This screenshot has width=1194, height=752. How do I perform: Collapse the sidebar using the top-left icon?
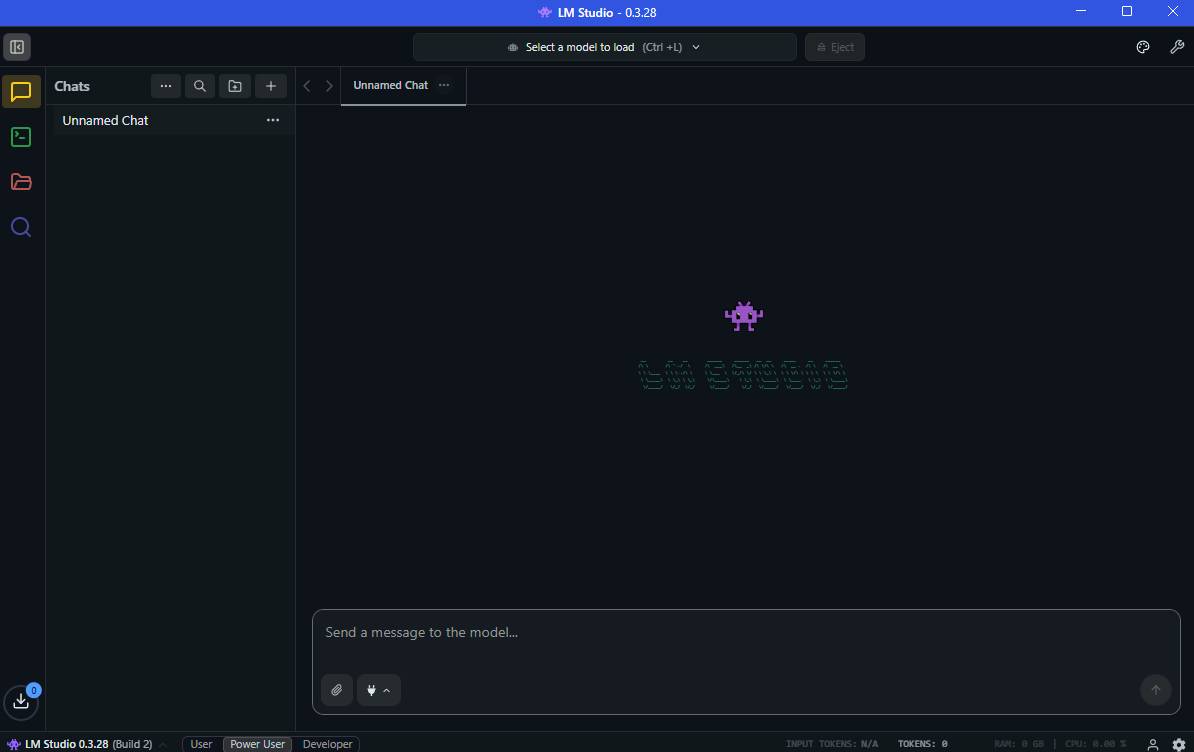click(17, 47)
